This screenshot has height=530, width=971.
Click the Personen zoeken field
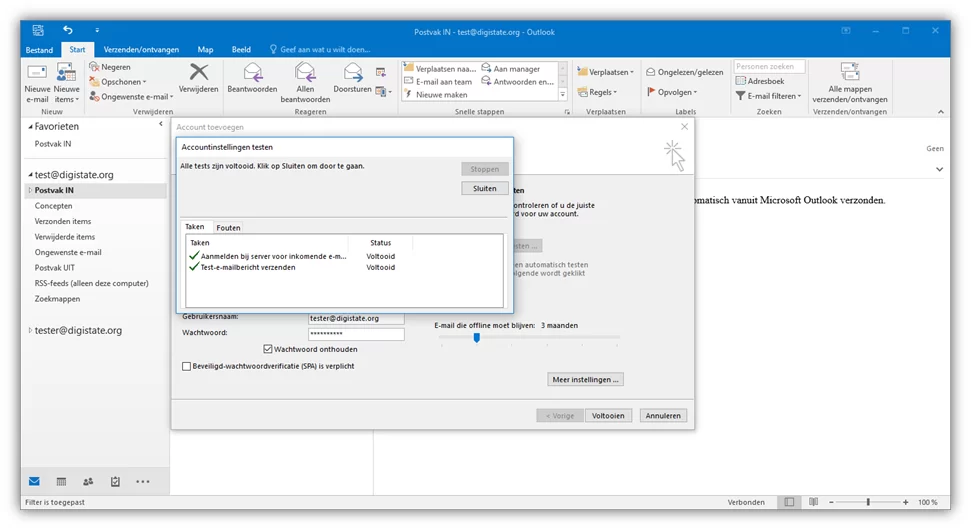[769, 66]
